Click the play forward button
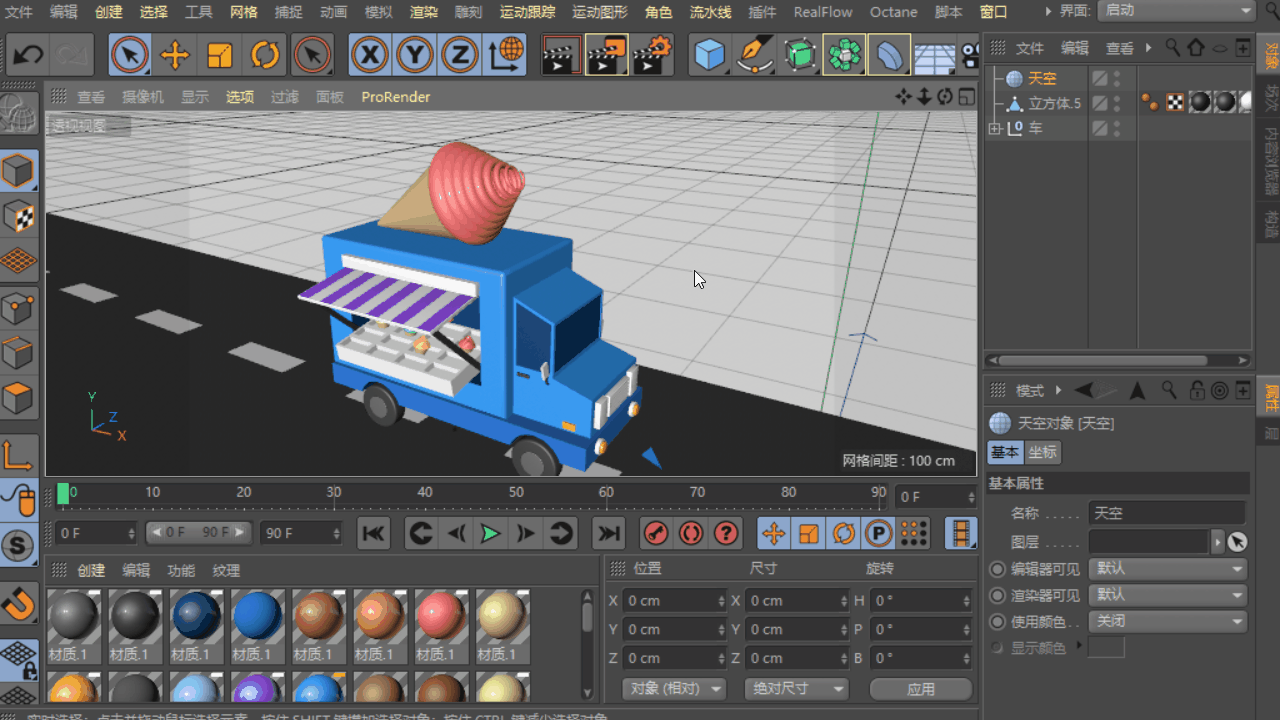Image resolution: width=1280 pixels, height=720 pixels. [490, 534]
